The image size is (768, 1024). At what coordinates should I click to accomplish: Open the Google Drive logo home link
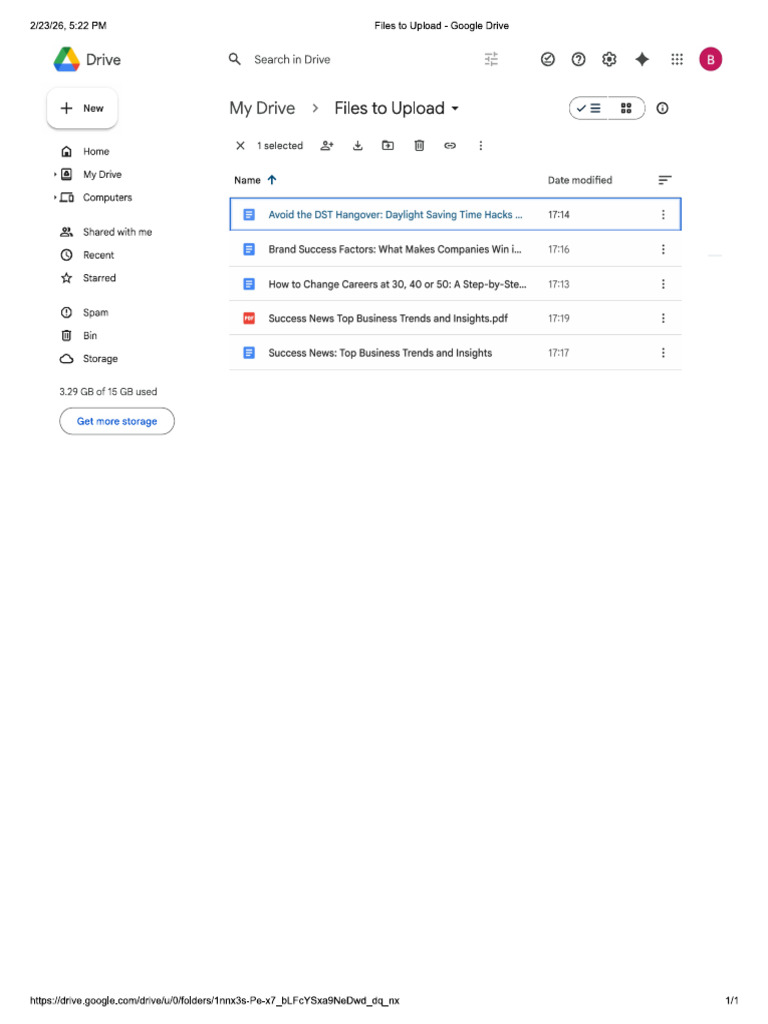(87, 59)
